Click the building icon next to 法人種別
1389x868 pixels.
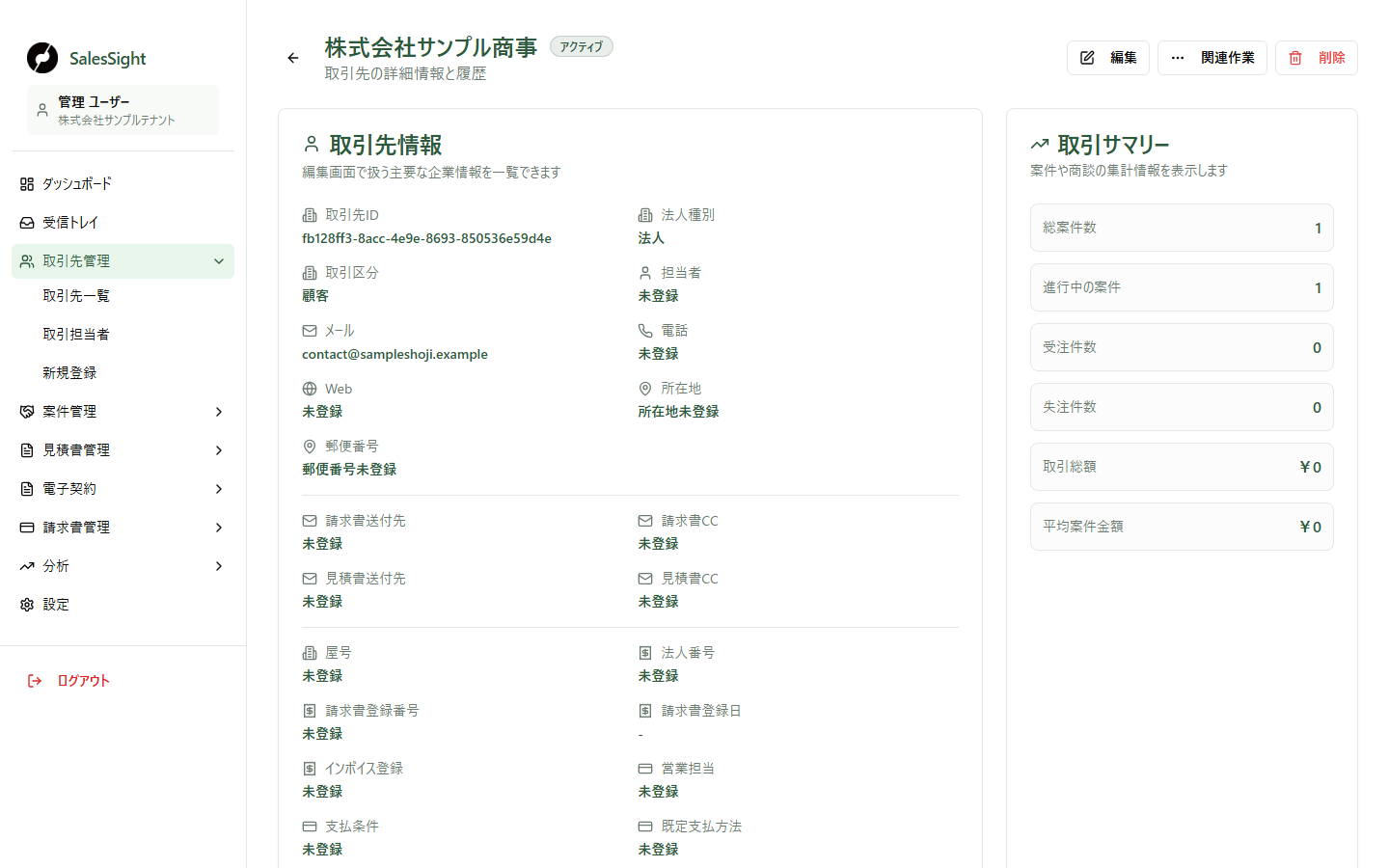645,215
